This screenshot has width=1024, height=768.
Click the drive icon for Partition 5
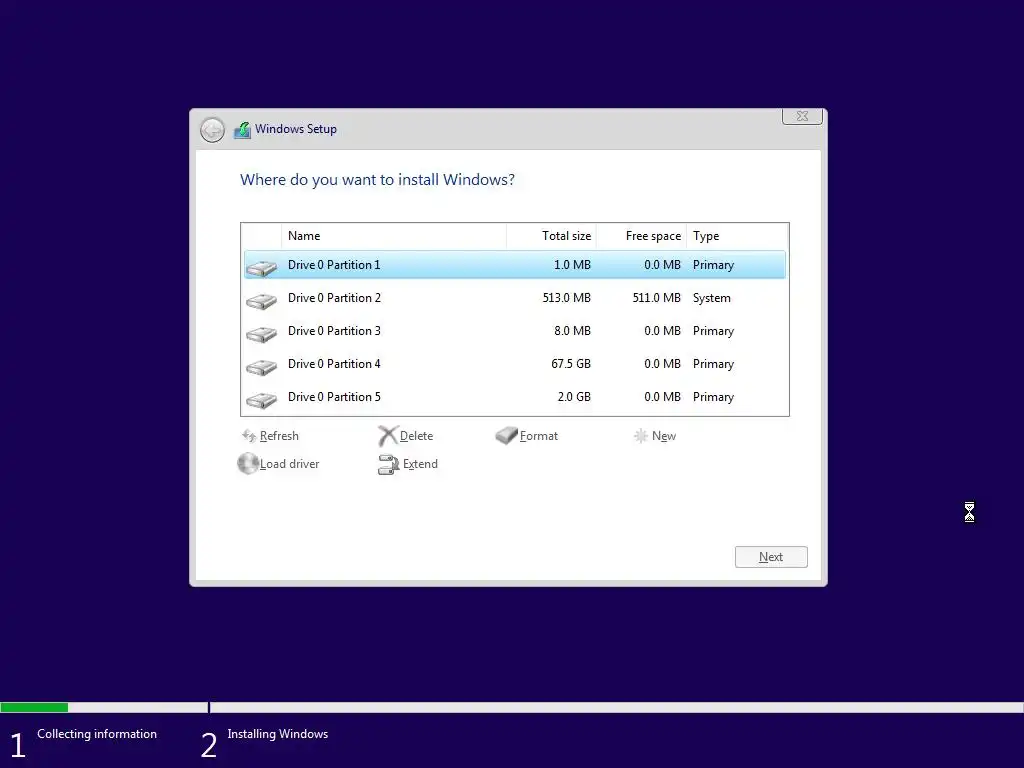pyautogui.click(x=261, y=400)
